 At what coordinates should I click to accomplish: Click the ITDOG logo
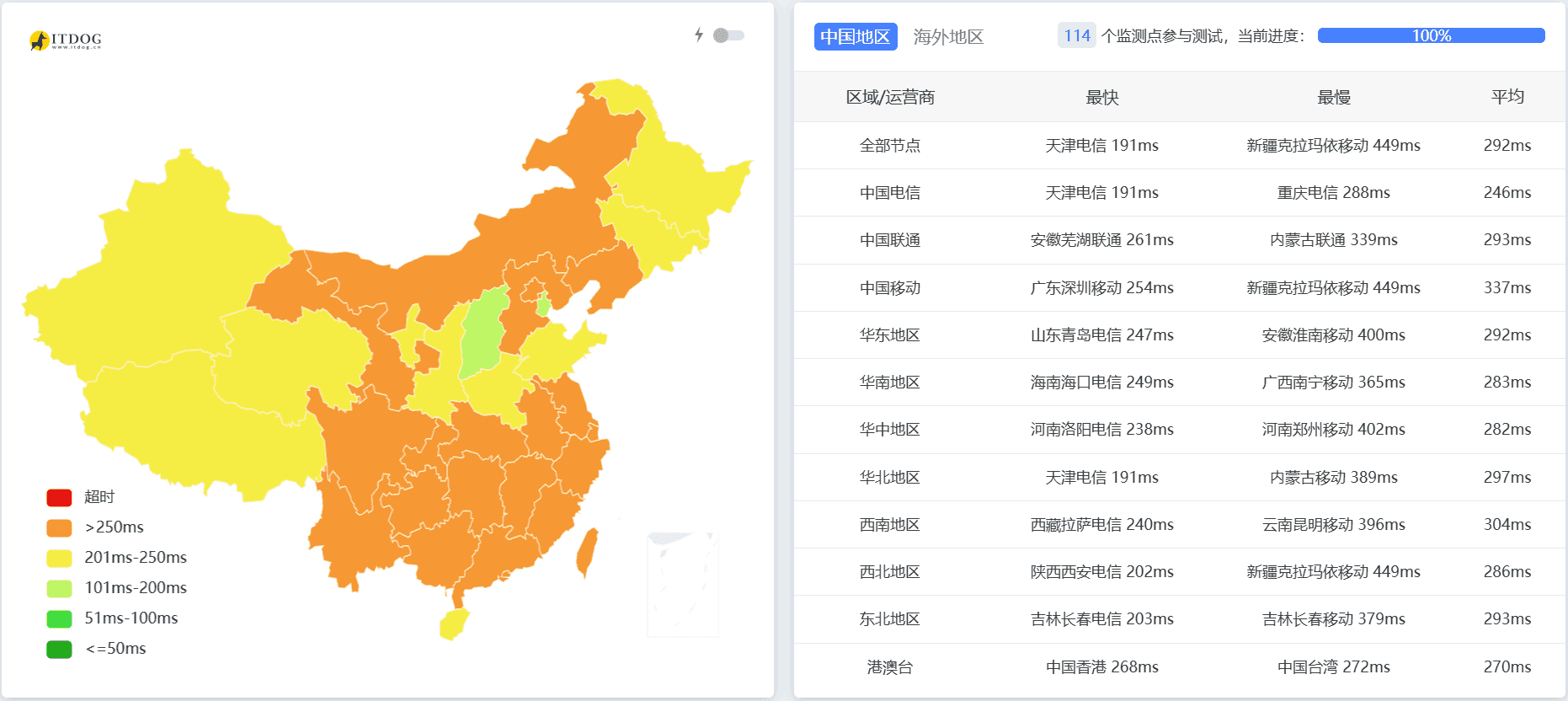[x=65, y=40]
